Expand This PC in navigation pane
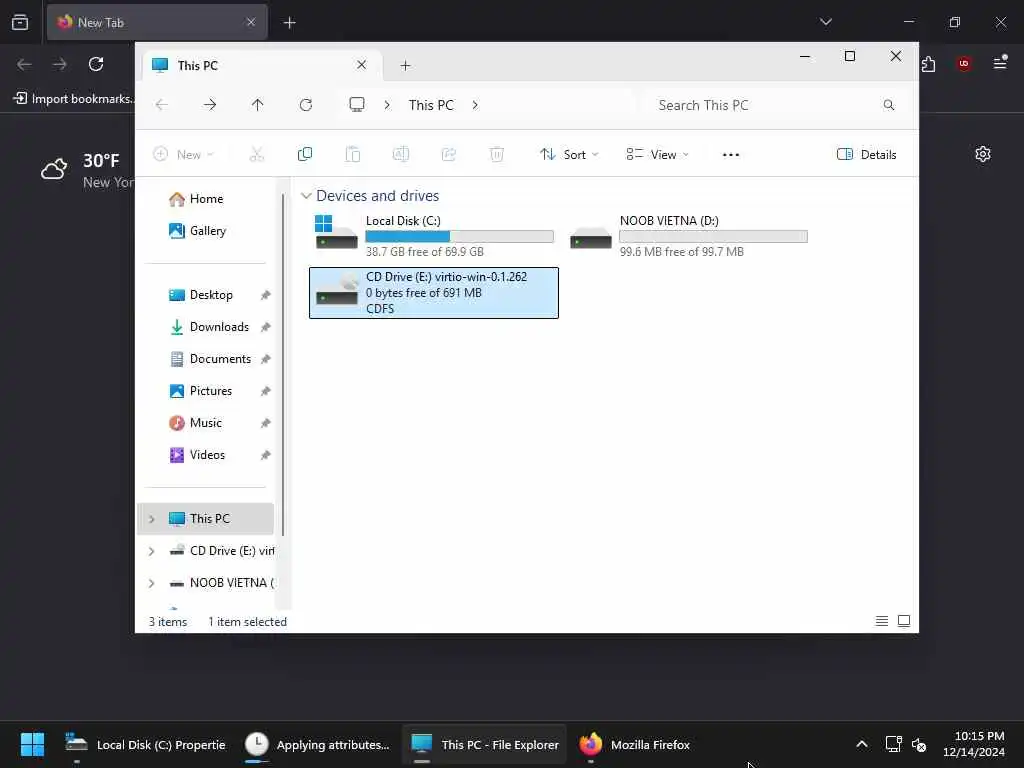This screenshot has width=1024, height=768. click(152, 519)
